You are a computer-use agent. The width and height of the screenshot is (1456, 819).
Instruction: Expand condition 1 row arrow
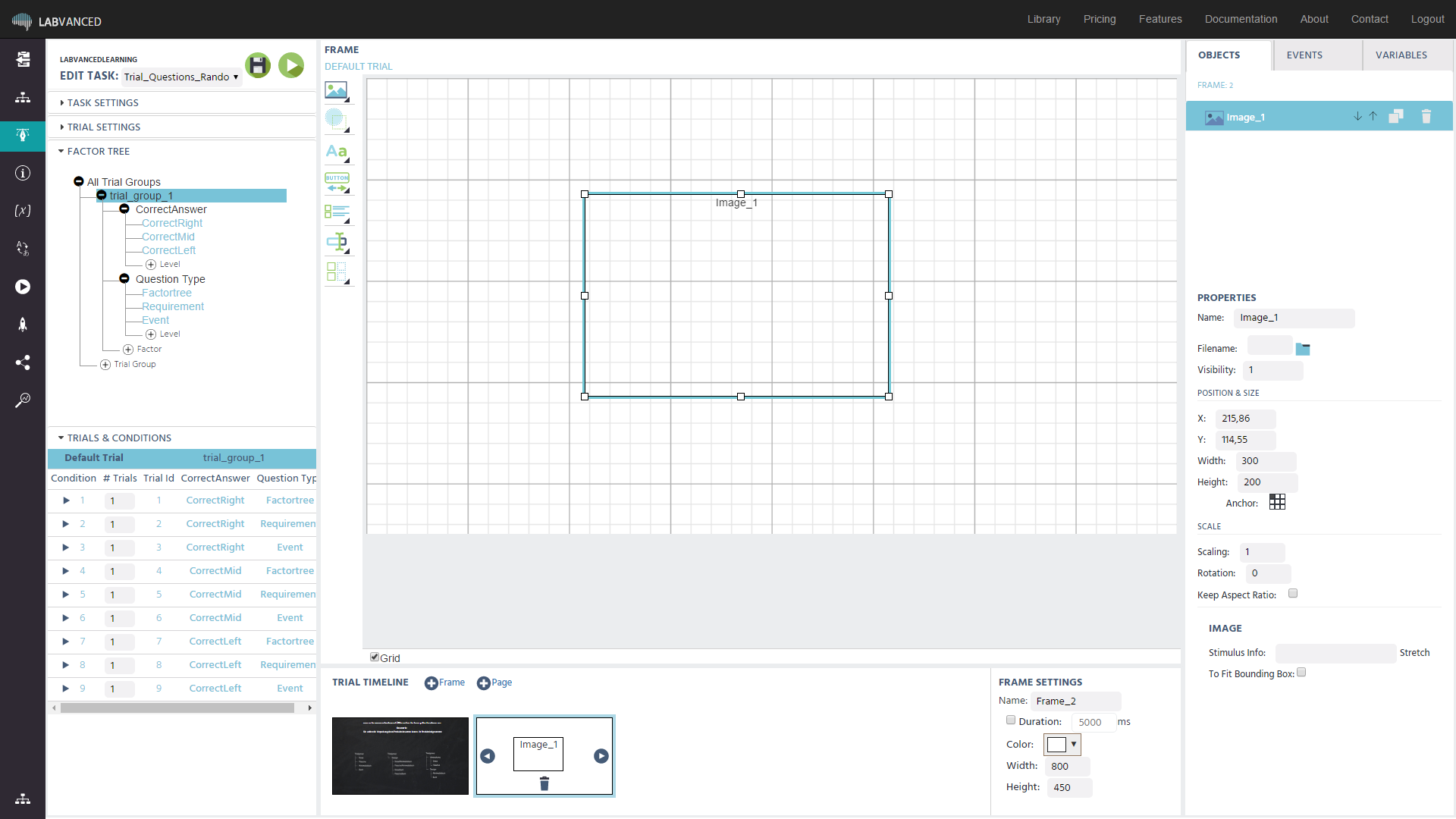[66, 500]
